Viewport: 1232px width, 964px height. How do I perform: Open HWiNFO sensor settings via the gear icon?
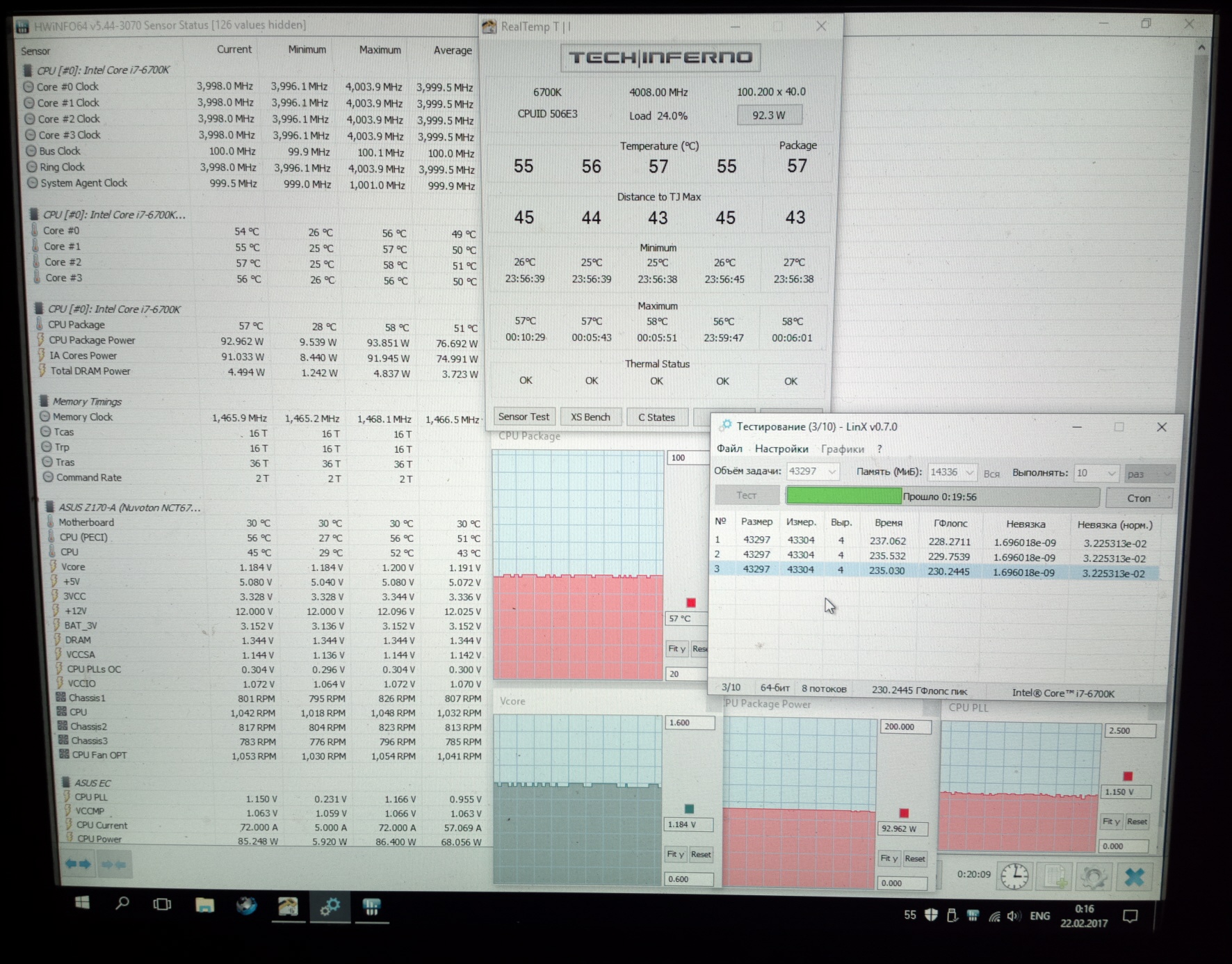click(x=1094, y=877)
